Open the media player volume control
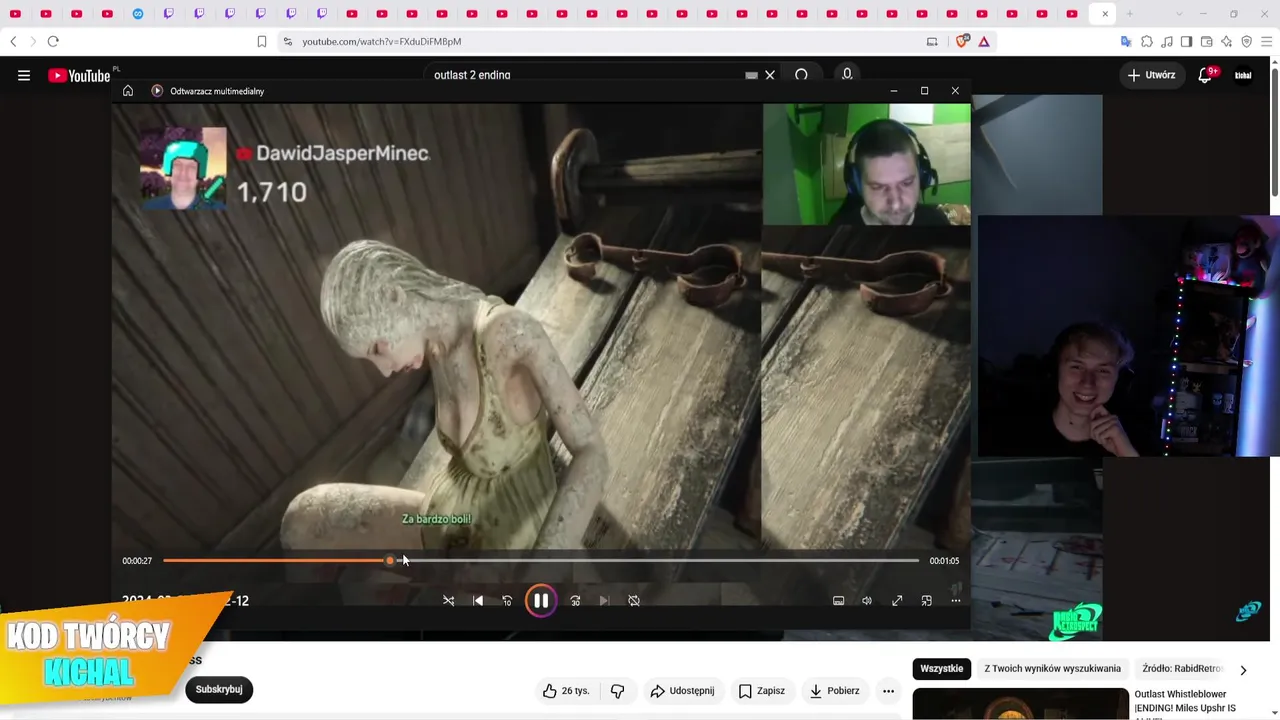Image resolution: width=1280 pixels, height=720 pixels. coord(867,601)
